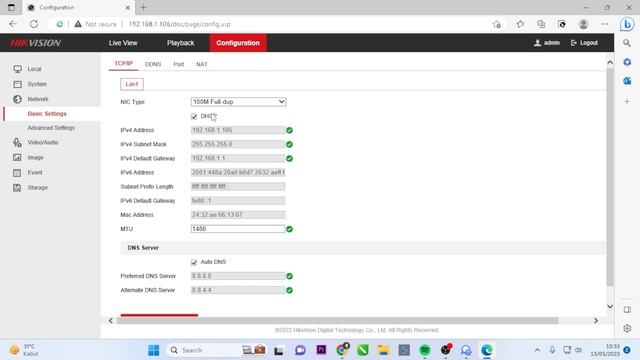Open the Local settings monitor icon
The image size is (640, 360).
tap(17, 69)
